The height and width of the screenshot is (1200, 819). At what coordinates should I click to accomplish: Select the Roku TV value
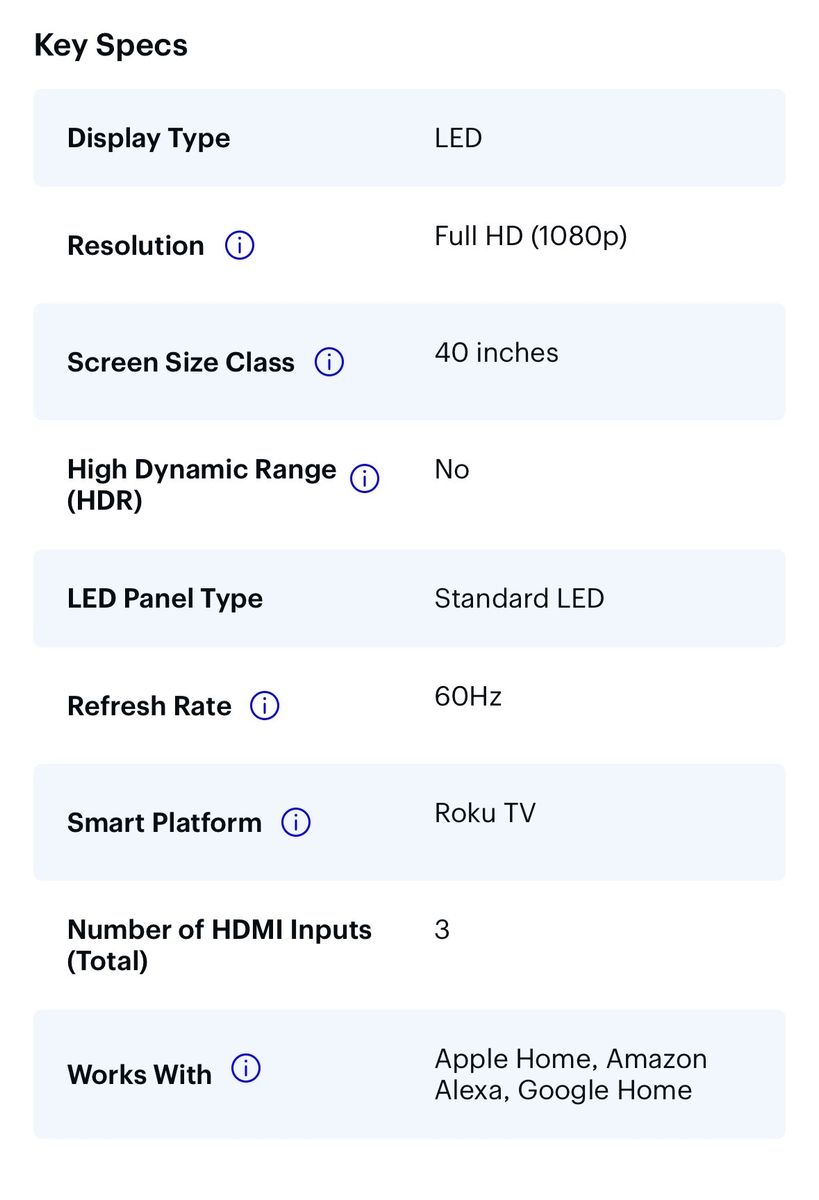[x=485, y=813]
